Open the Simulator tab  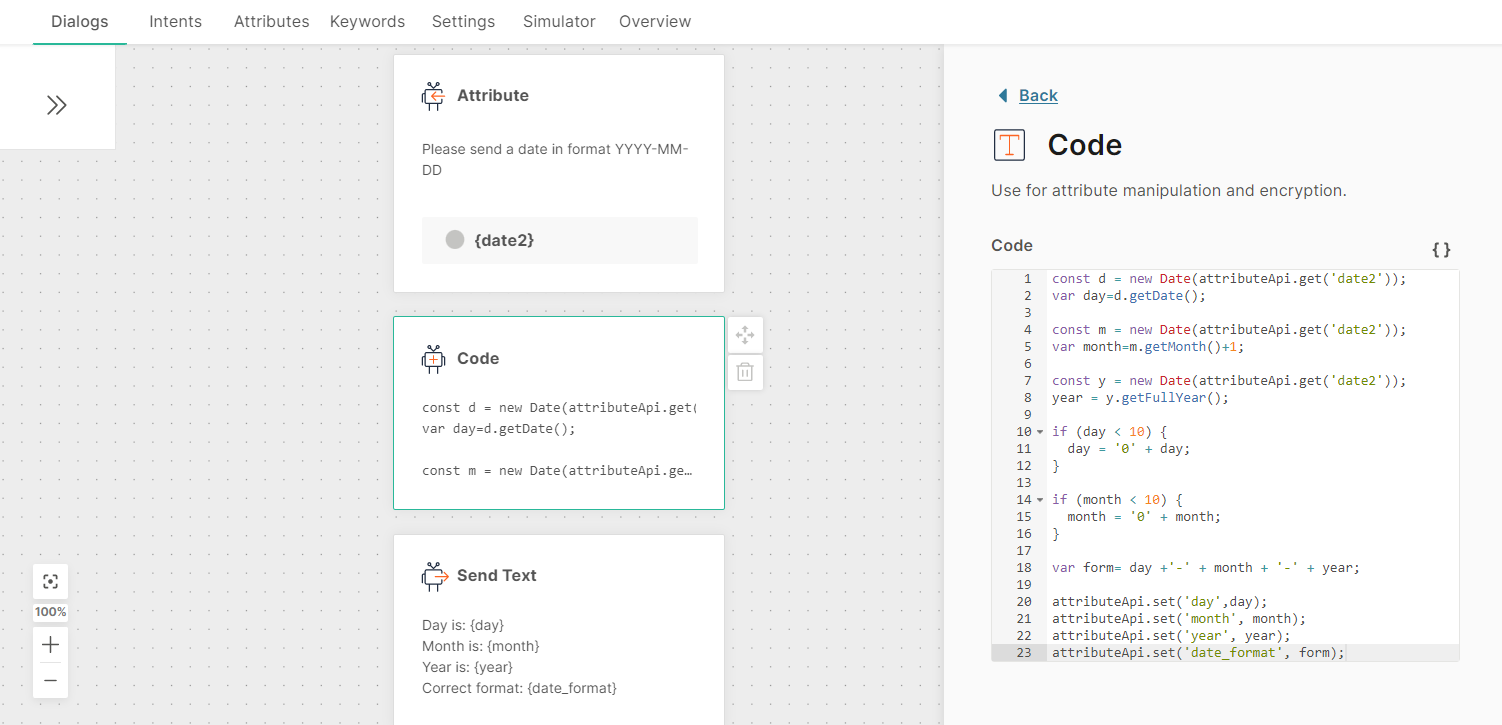(x=559, y=21)
